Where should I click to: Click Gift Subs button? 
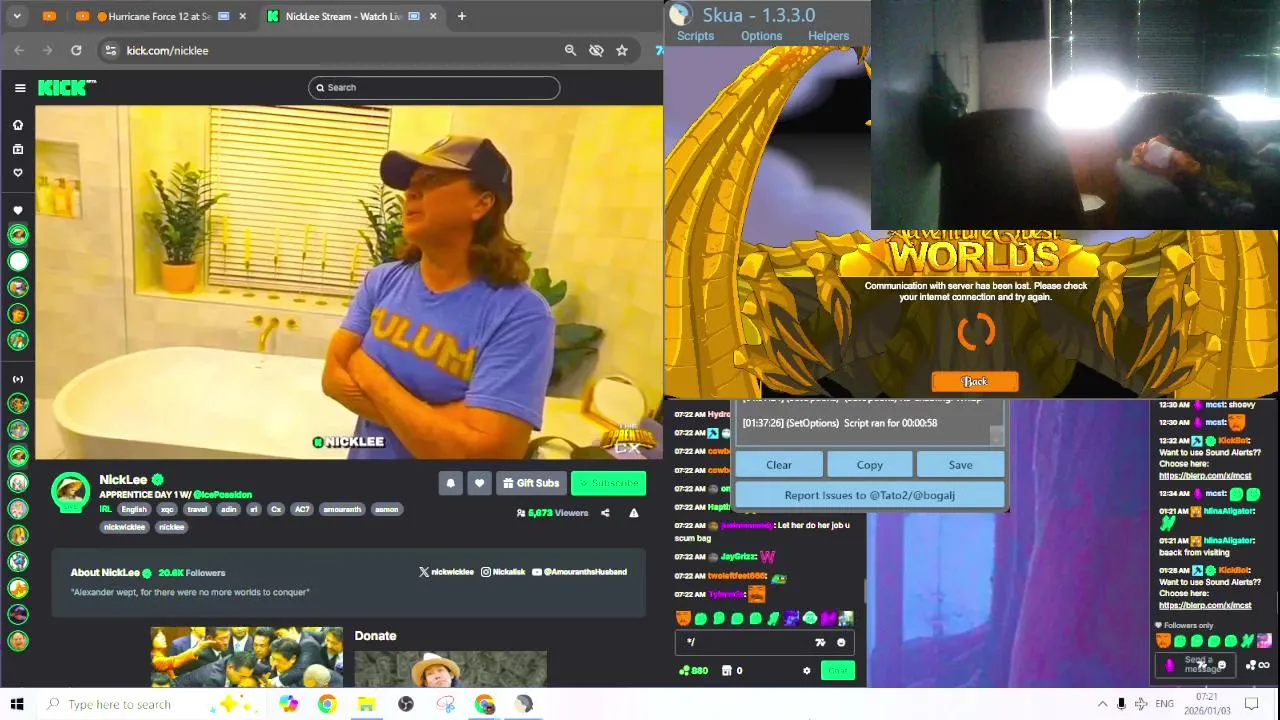click(x=531, y=483)
